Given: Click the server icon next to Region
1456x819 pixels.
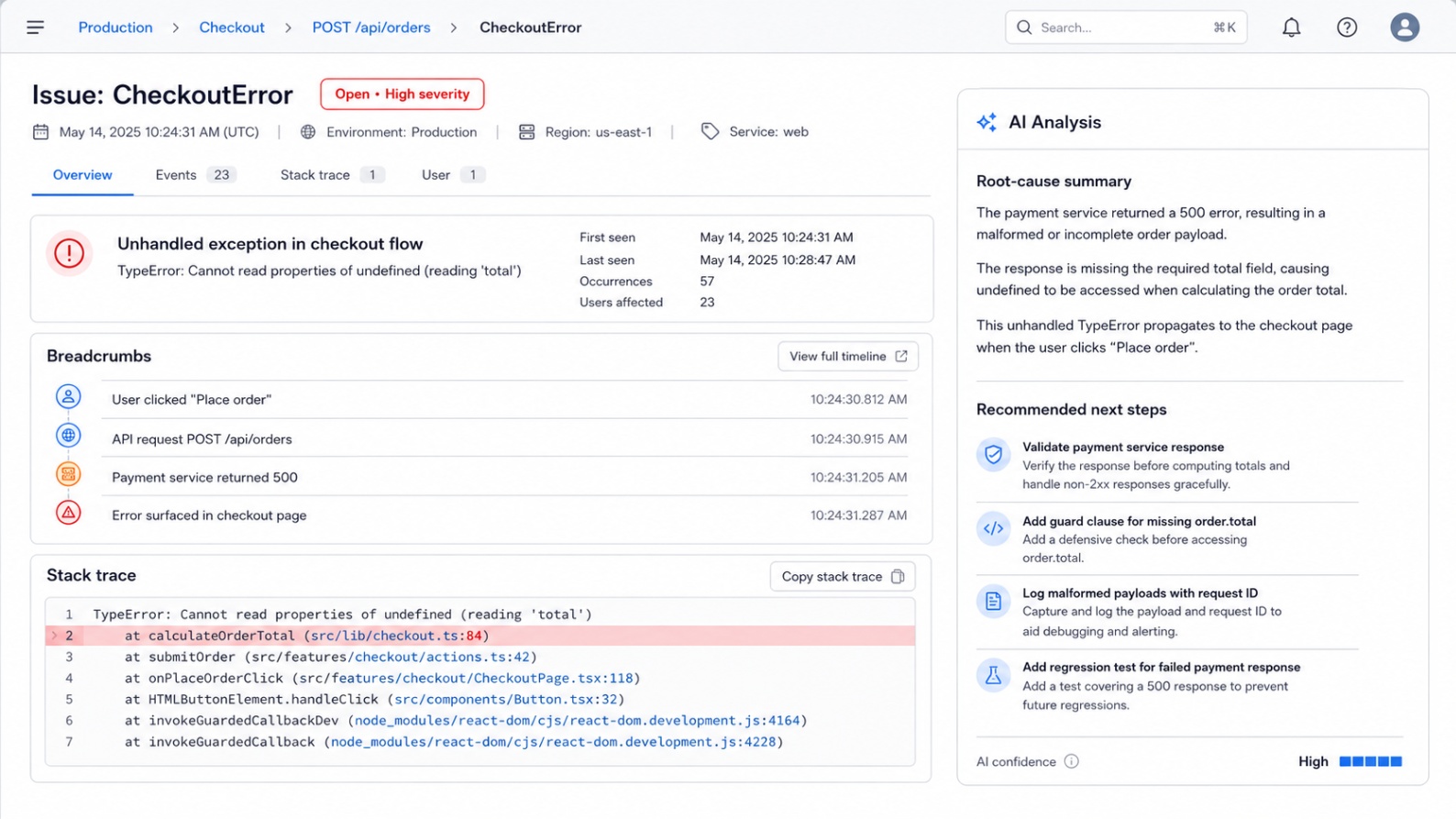Looking at the screenshot, I should tap(526, 132).
